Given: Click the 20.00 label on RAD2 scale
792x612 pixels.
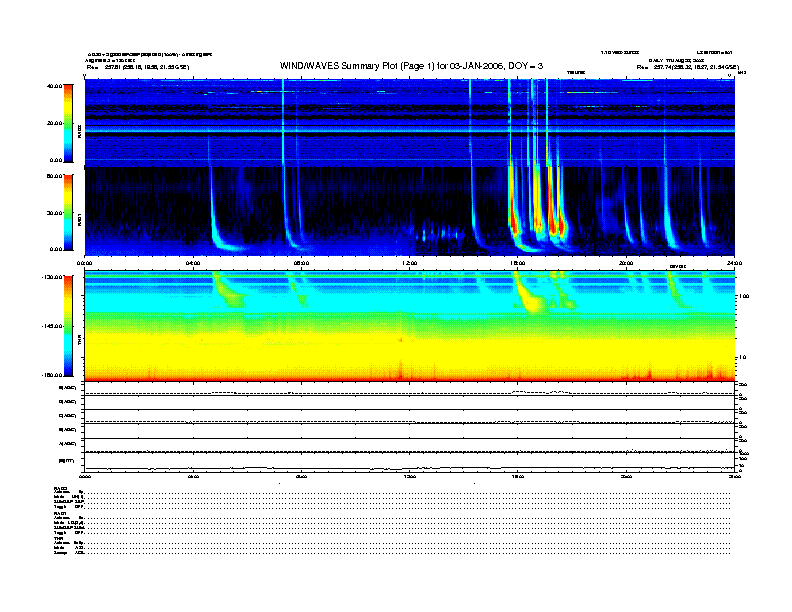Looking at the screenshot, I should (x=54, y=123).
